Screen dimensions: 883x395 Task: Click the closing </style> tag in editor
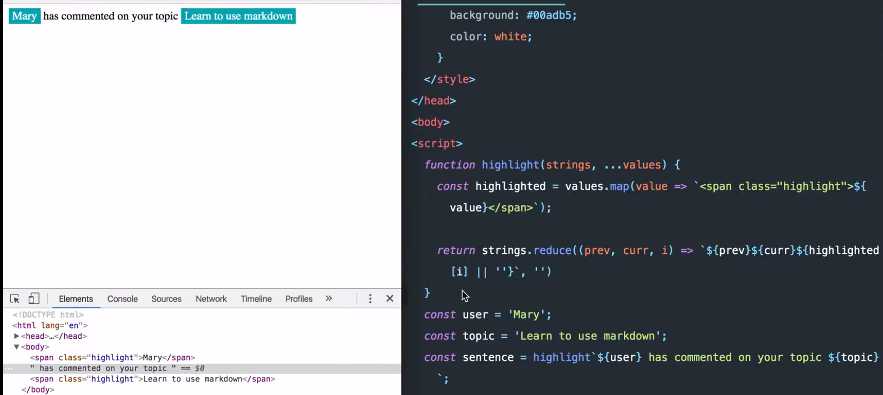point(449,79)
